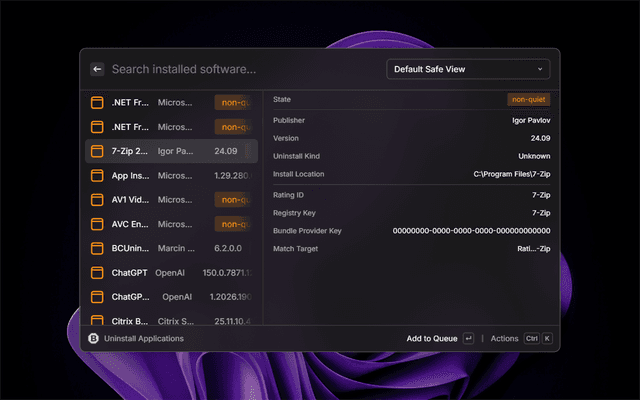Select the App Ins... list entry name
This screenshot has height=400, width=640.
click(x=130, y=176)
